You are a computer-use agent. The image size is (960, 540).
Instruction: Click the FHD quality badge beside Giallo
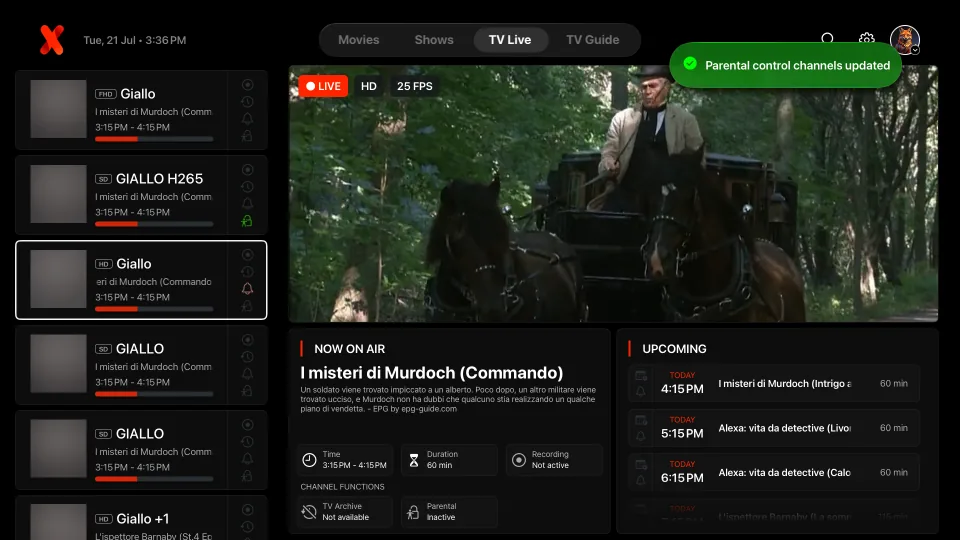coord(105,94)
